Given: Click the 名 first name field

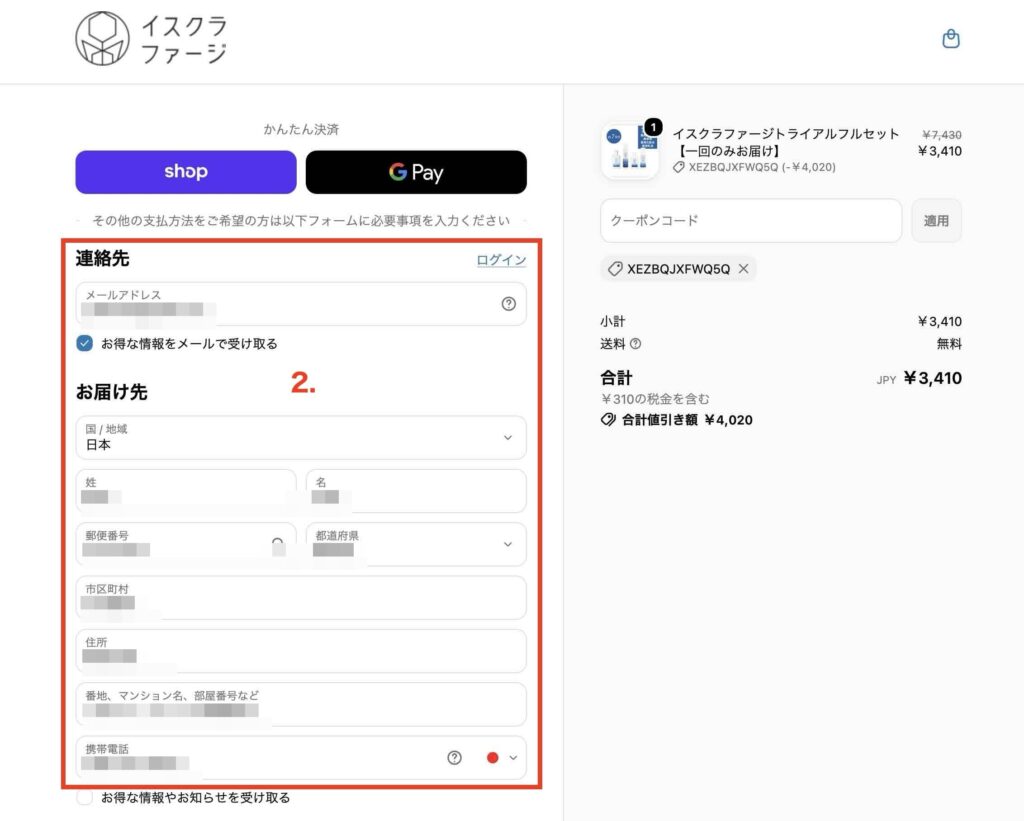Looking at the screenshot, I should coord(416,491).
